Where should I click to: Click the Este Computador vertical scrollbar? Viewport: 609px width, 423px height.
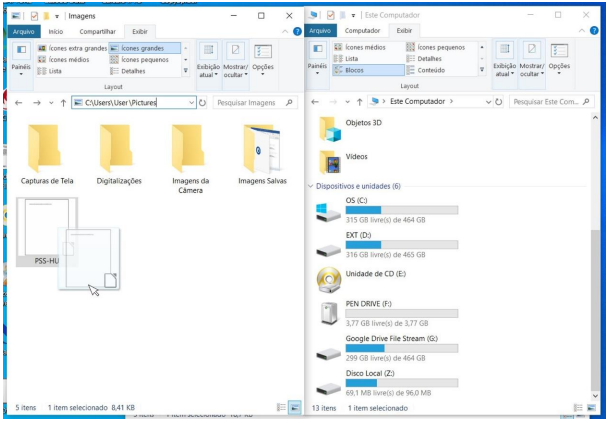tap(596, 300)
